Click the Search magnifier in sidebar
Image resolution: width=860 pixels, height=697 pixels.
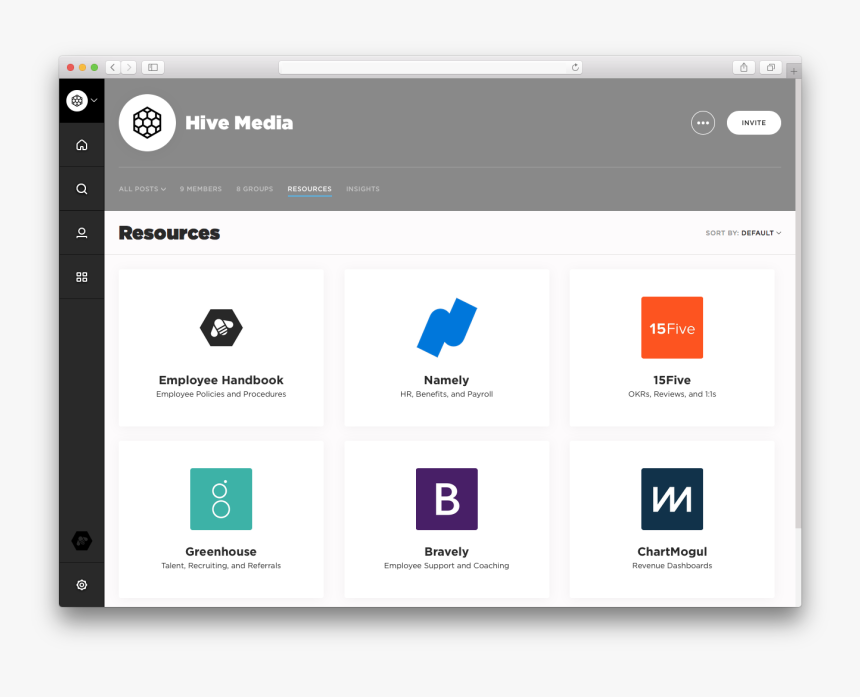[82, 189]
